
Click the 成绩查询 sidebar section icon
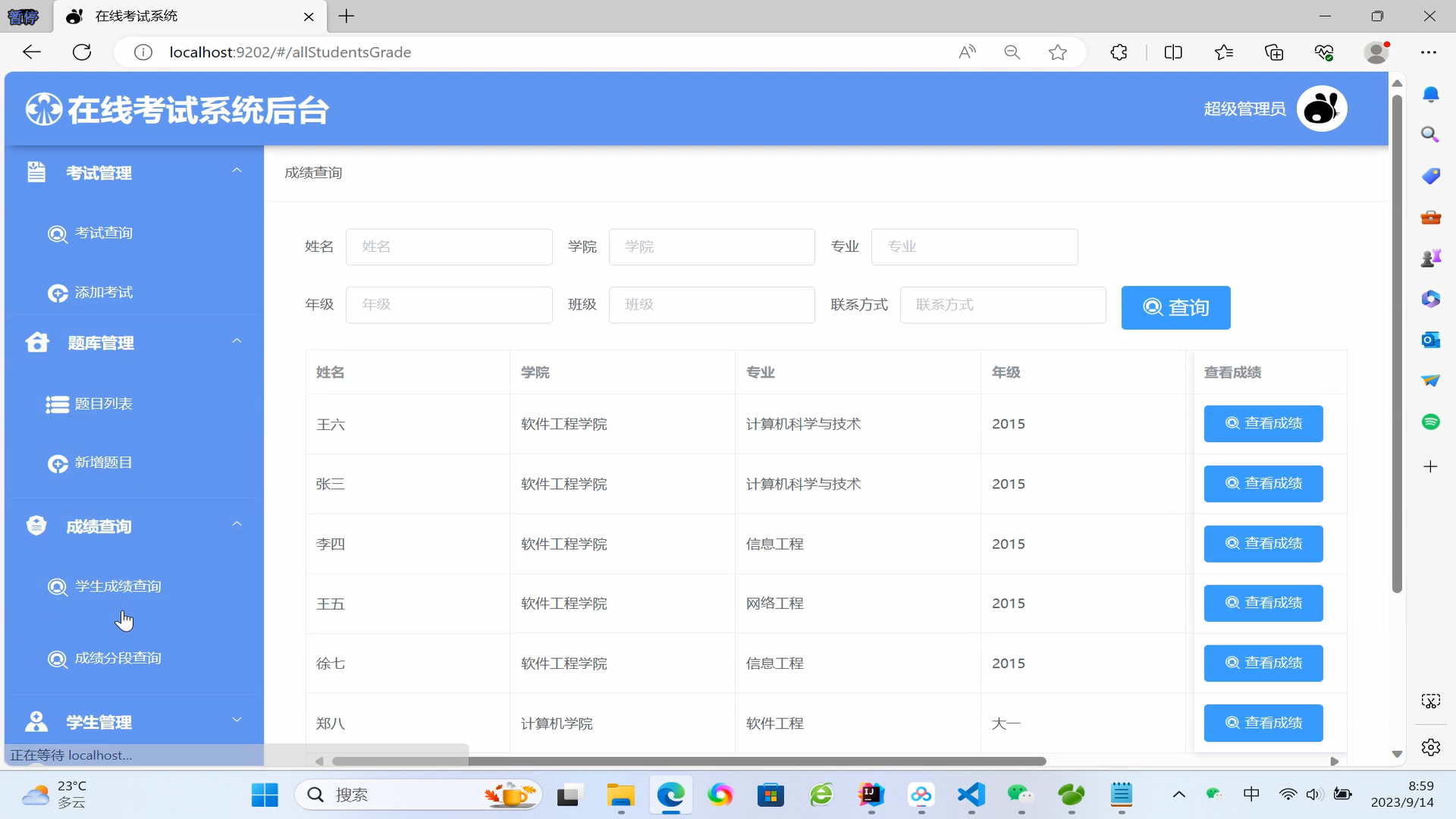point(36,526)
